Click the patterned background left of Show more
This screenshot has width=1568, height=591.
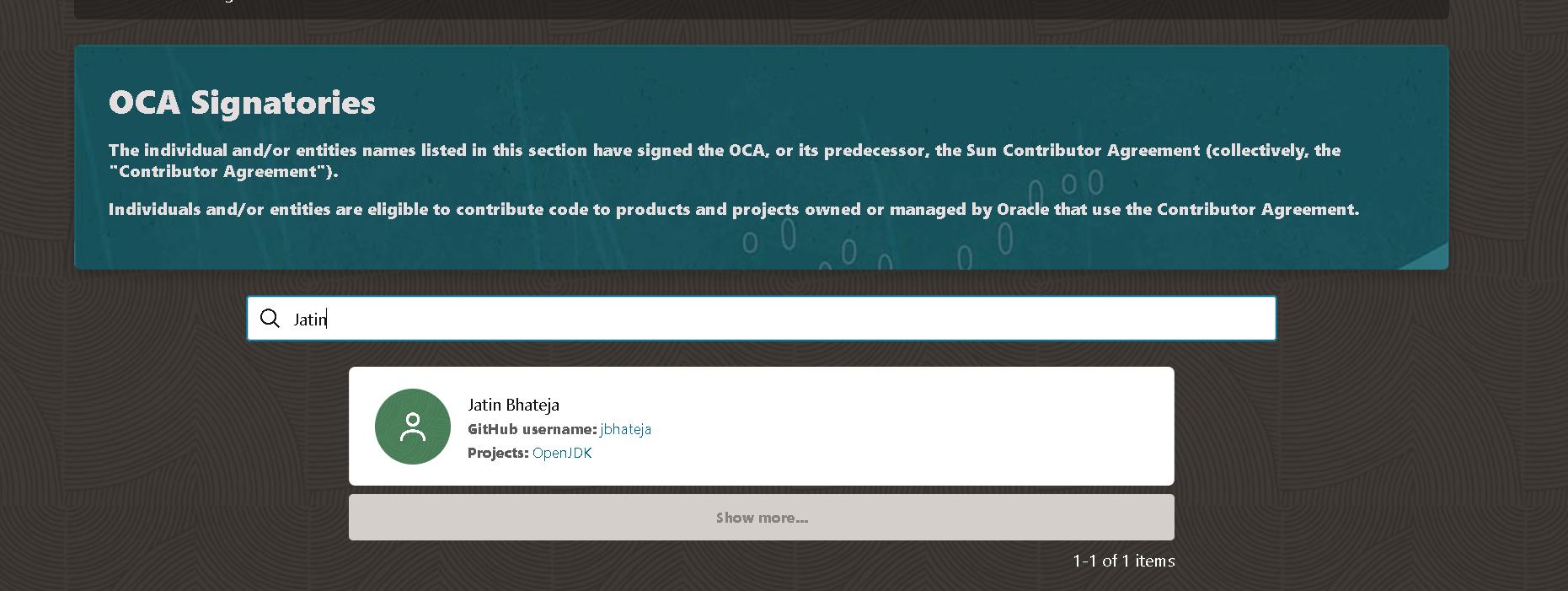tap(211, 517)
